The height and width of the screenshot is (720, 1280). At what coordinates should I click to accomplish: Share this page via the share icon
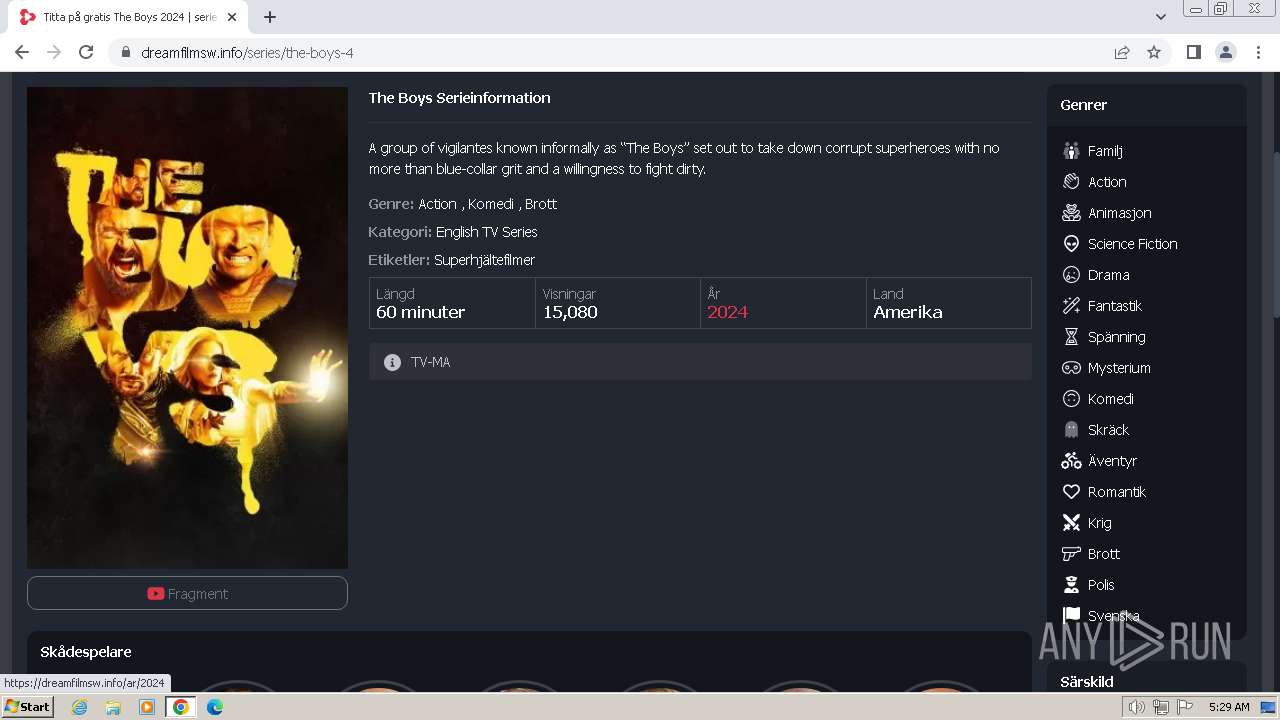[x=1122, y=52]
